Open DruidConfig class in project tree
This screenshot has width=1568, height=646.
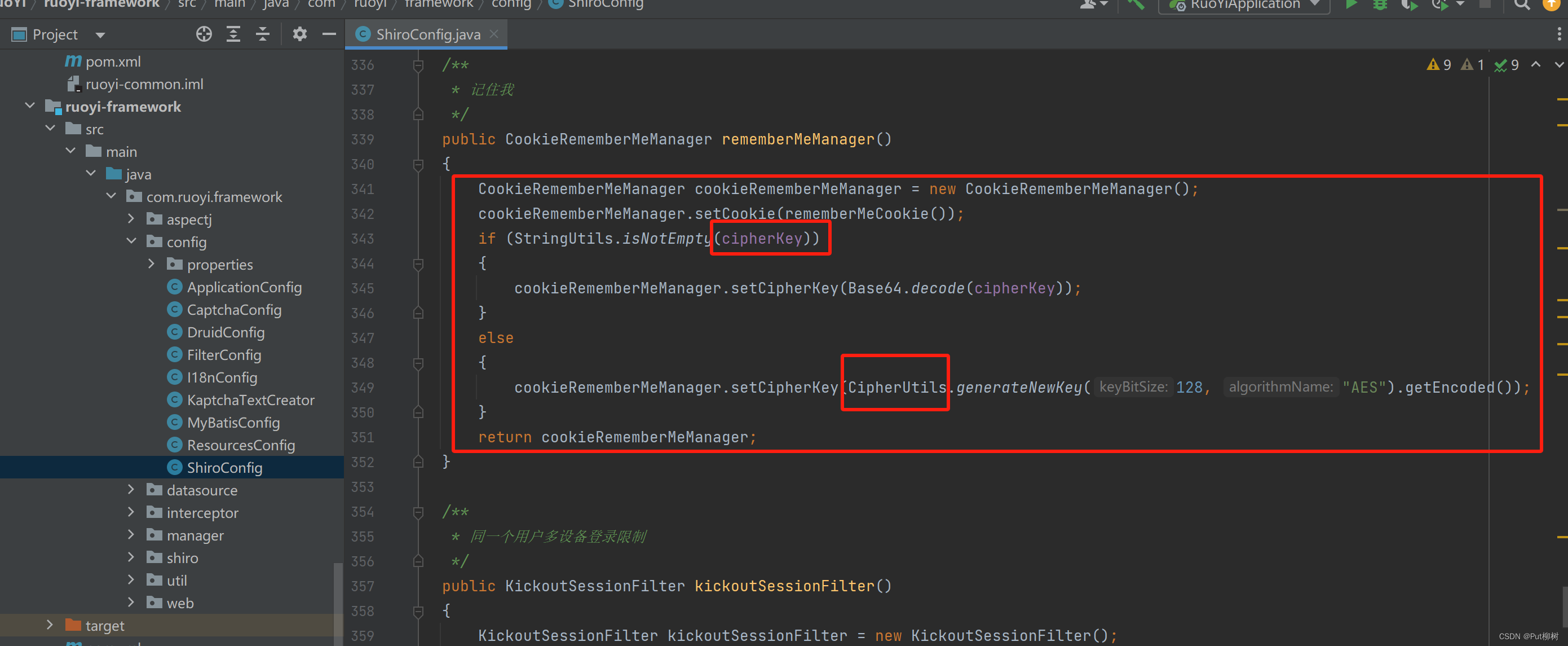click(225, 332)
